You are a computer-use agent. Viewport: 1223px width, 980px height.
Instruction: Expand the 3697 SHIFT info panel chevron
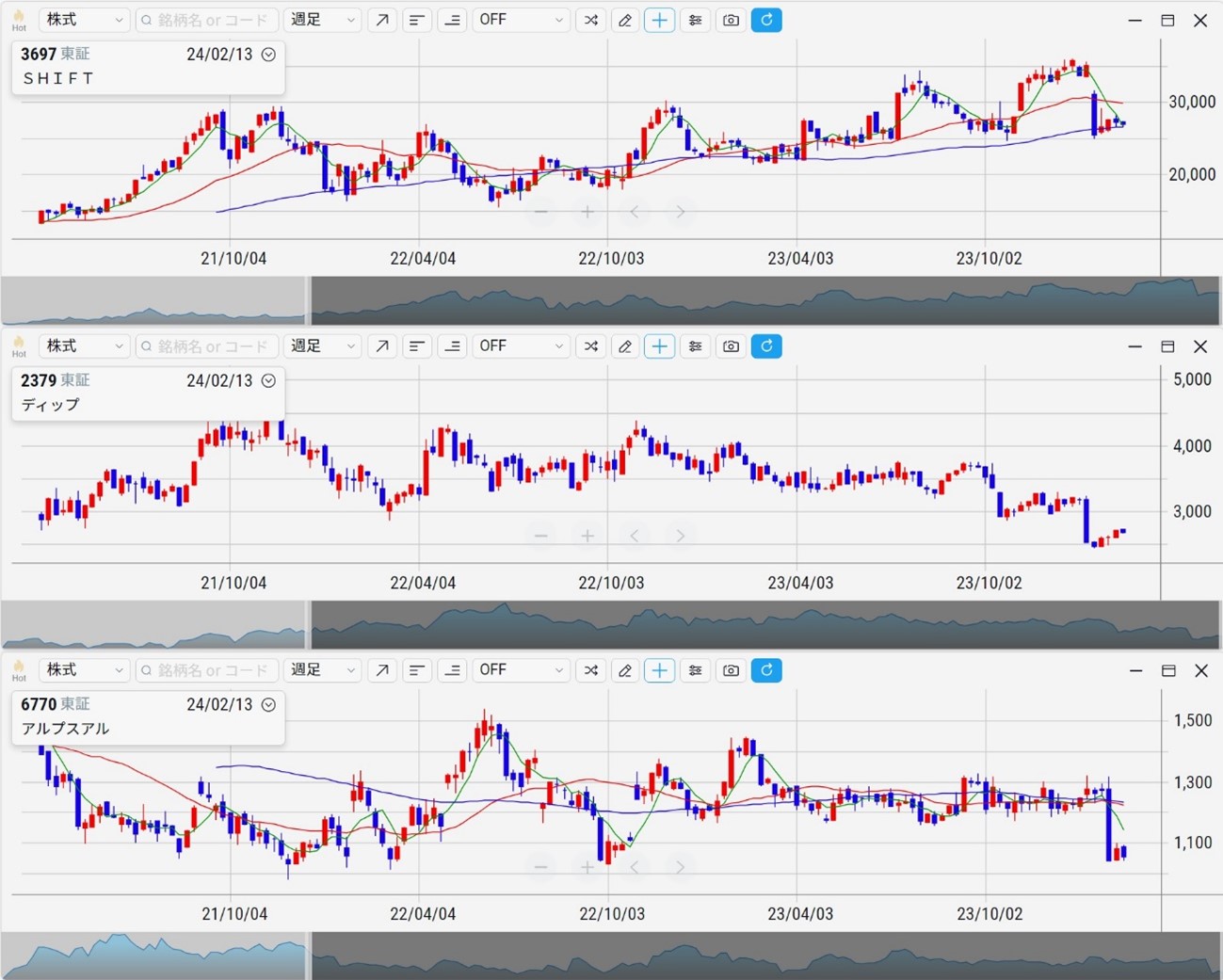pos(268,55)
